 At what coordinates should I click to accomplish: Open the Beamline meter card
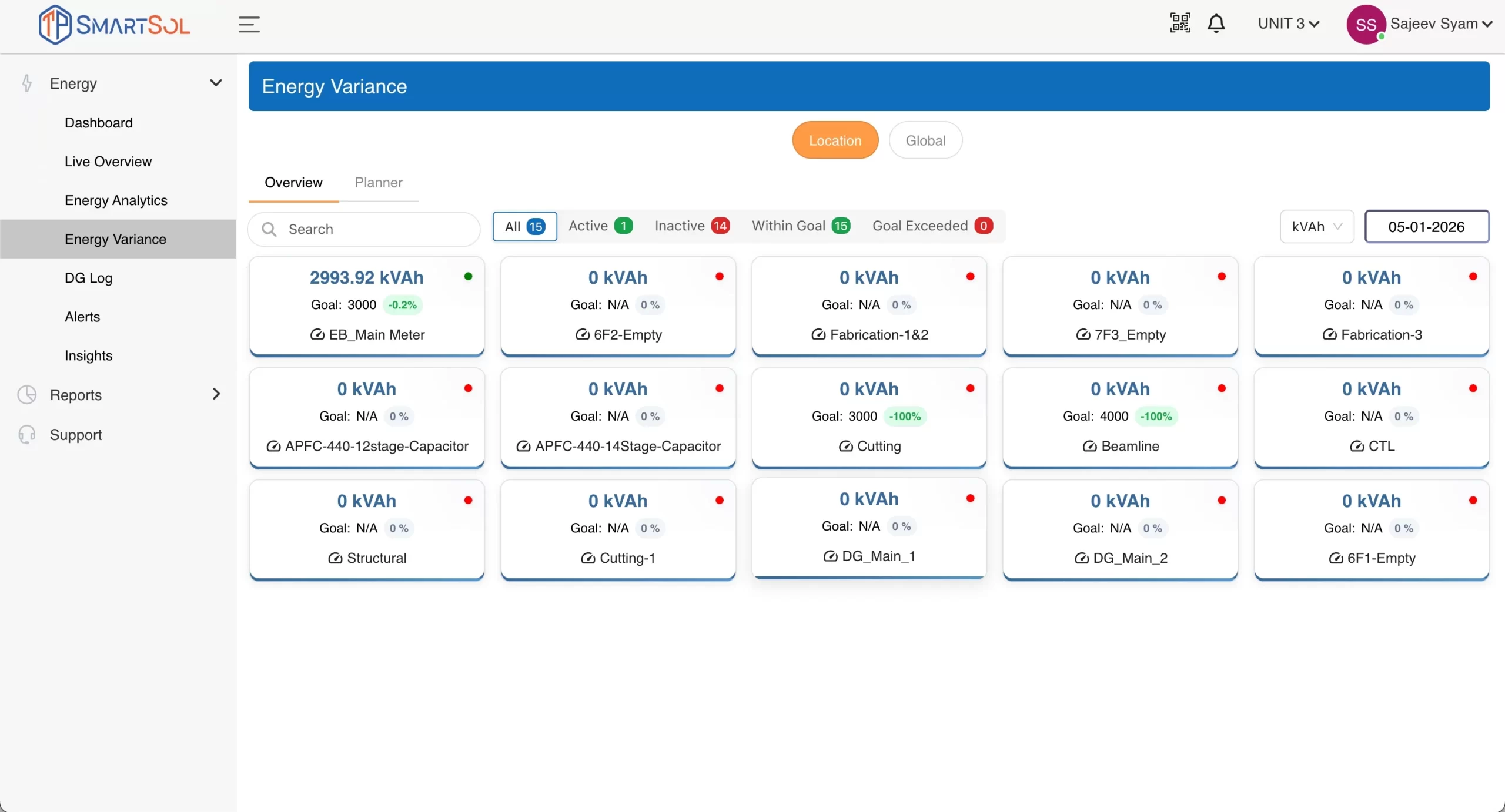click(x=1120, y=417)
